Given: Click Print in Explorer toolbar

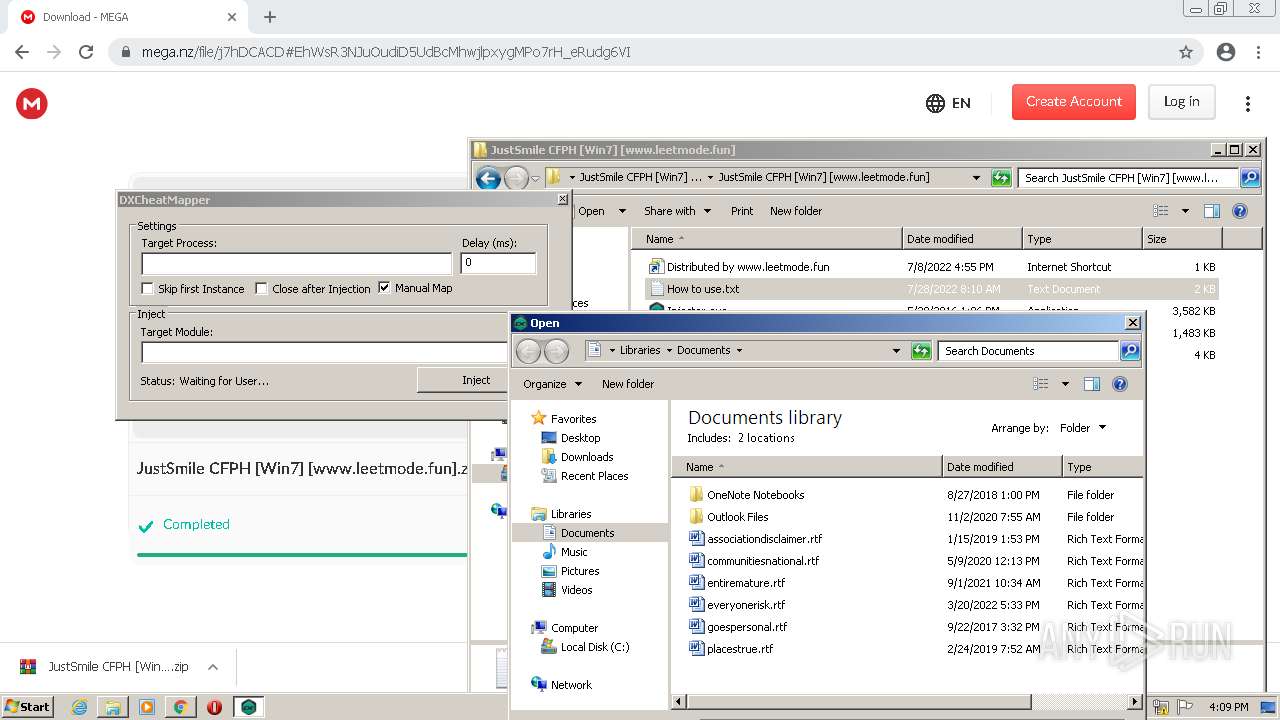Looking at the screenshot, I should coord(742,211).
